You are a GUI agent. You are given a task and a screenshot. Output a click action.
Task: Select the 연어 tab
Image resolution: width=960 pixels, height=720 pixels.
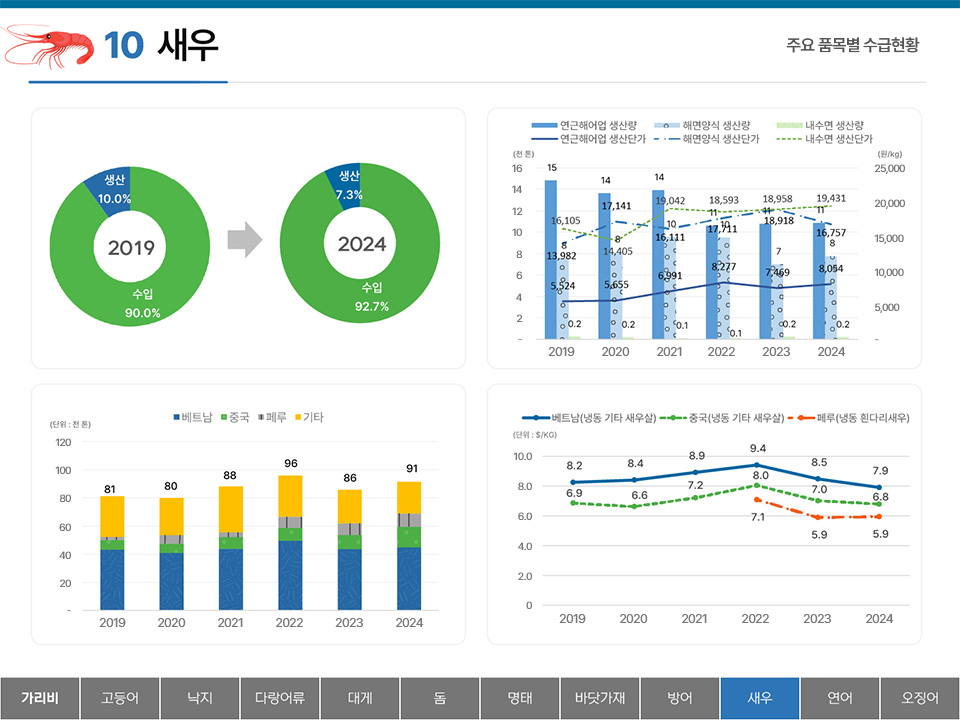pyautogui.click(x=840, y=698)
